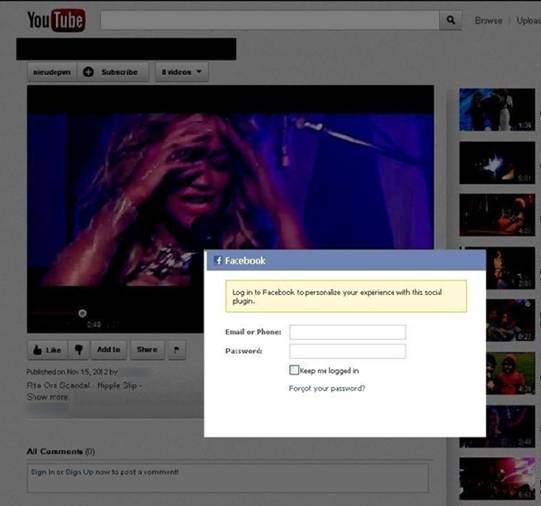Click the Add to button
Image resolution: width=541 pixels, height=506 pixels.
(x=109, y=350)
